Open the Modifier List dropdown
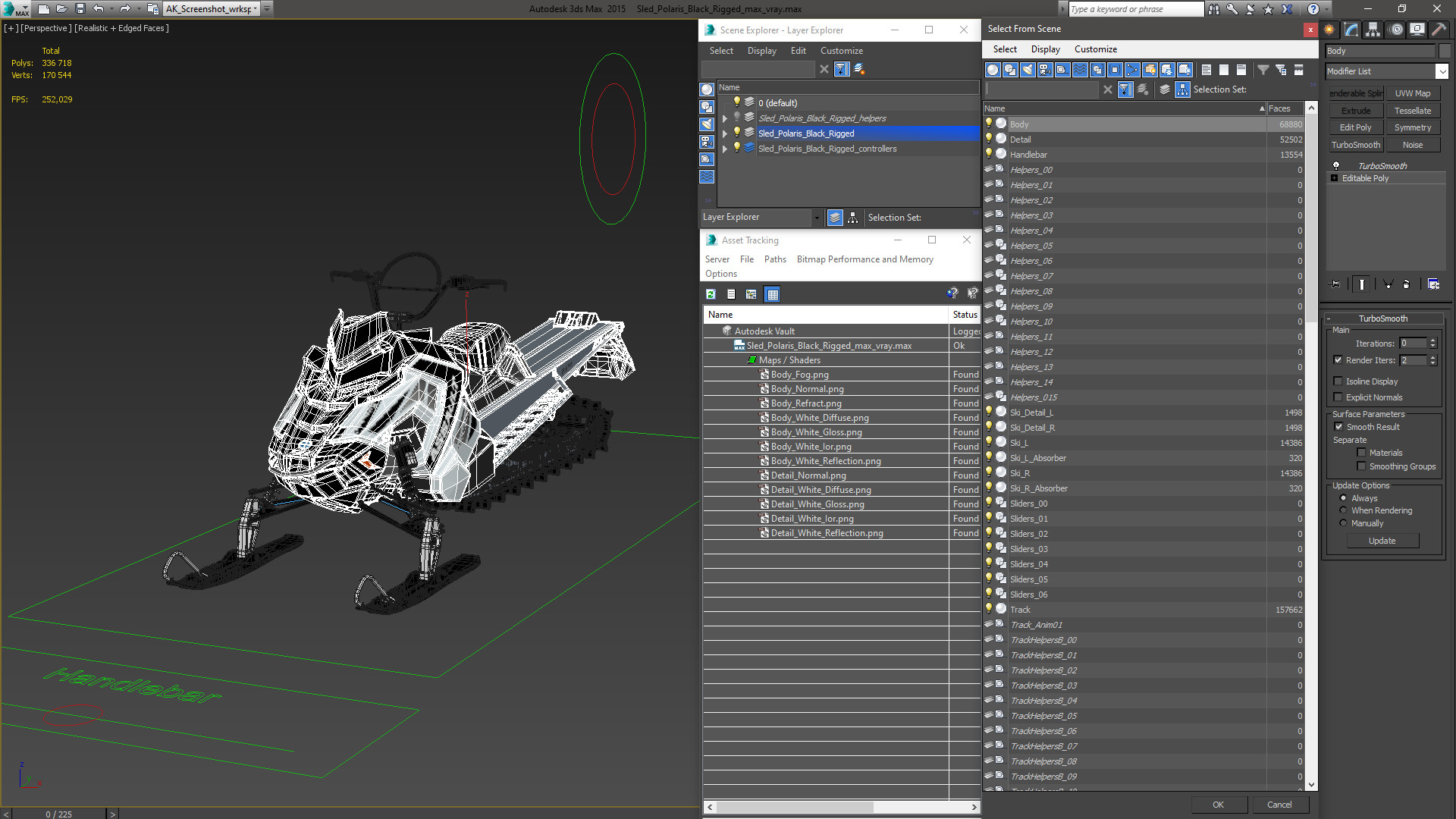The width and height of the screenshot is (1456, 819). pyautogui.click(x=1442, y=71)
